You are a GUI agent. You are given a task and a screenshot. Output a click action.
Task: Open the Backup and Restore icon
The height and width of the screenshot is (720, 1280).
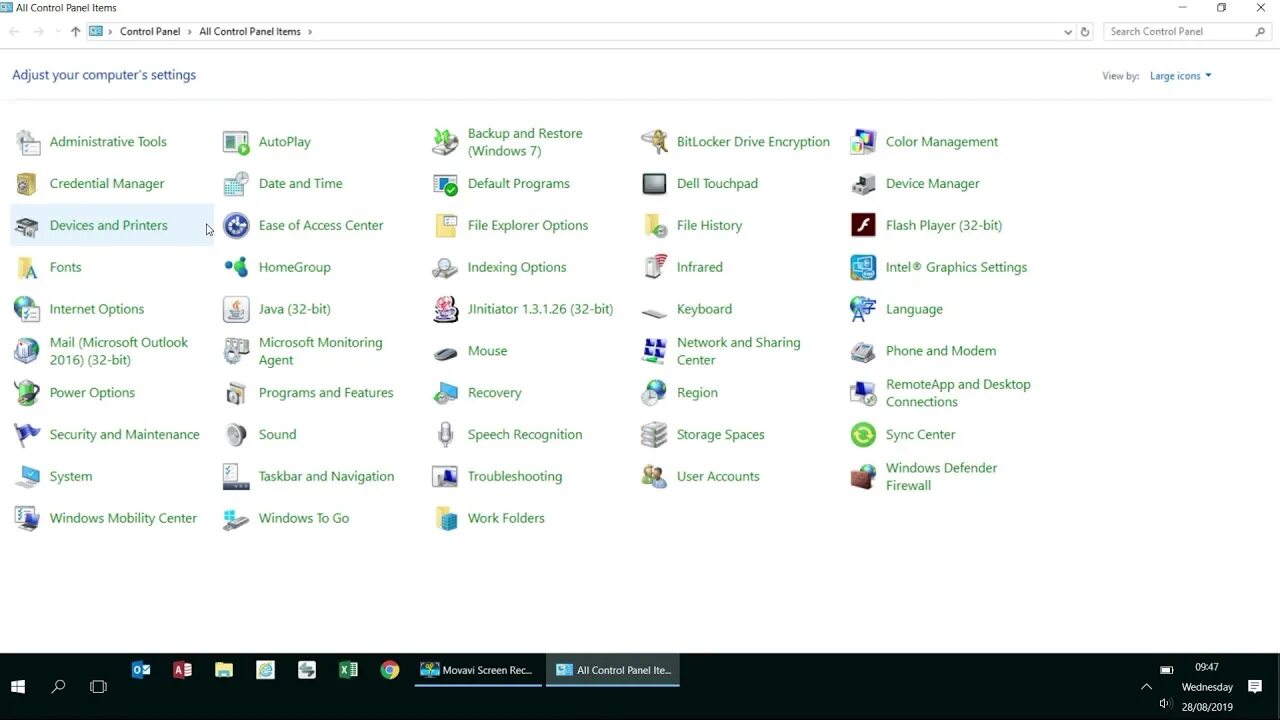(x=445, y=142)
